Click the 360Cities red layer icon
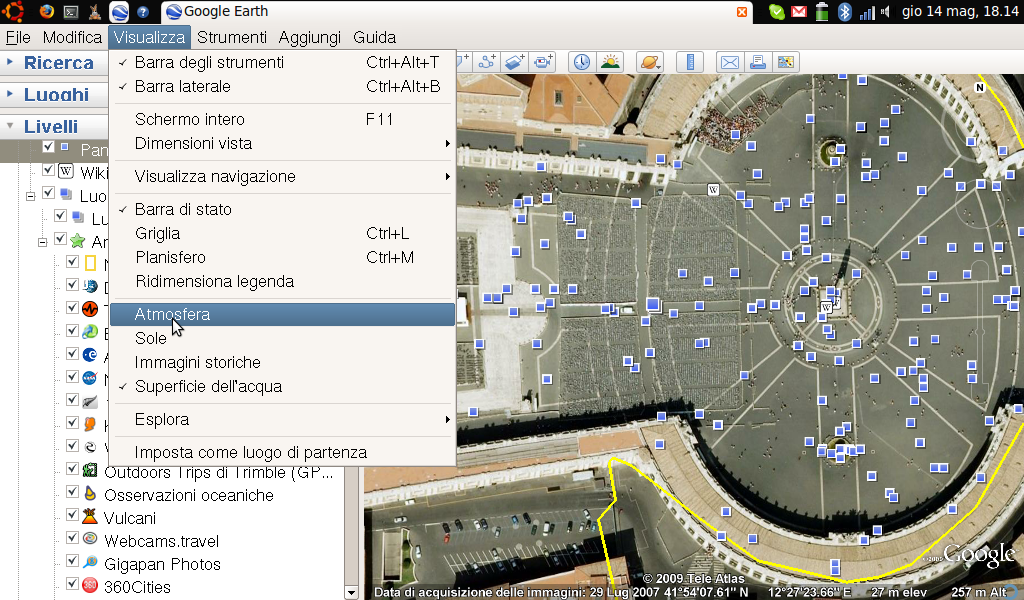 90,586
